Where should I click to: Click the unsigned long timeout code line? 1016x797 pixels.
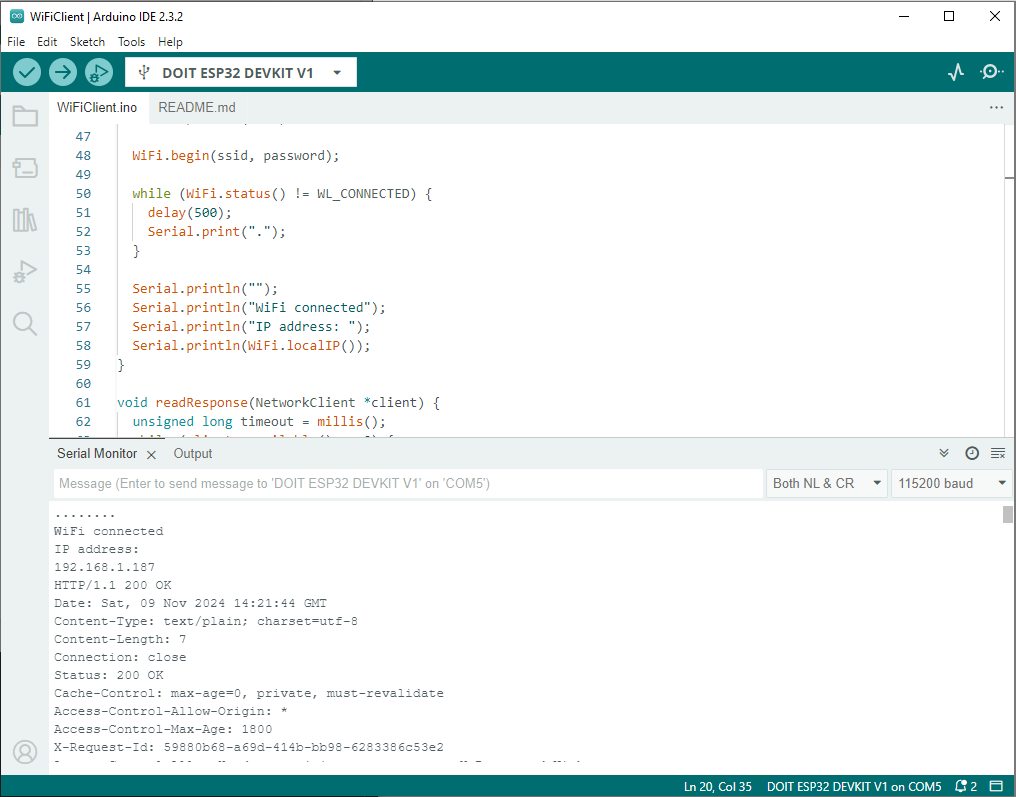pyautogui.click(x=259, y=422)
